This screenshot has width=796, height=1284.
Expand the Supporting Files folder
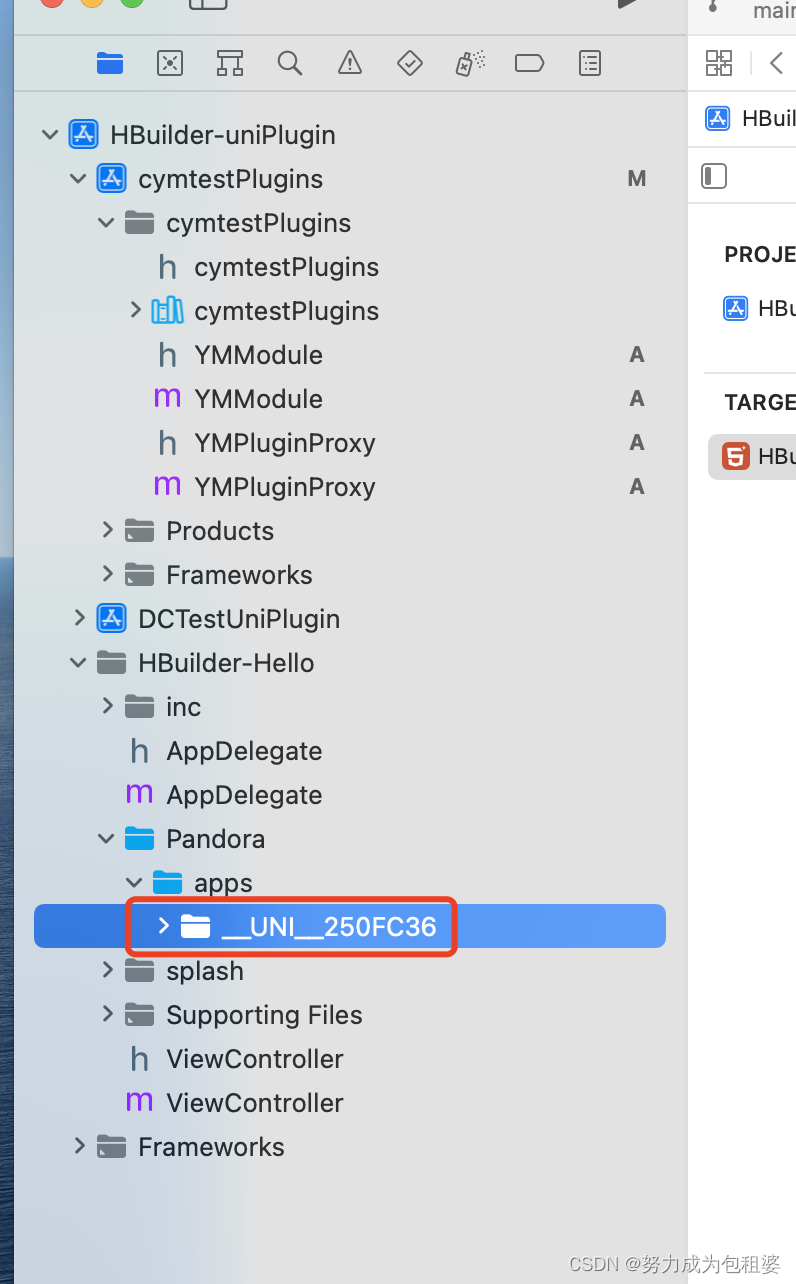(108, 1014)
